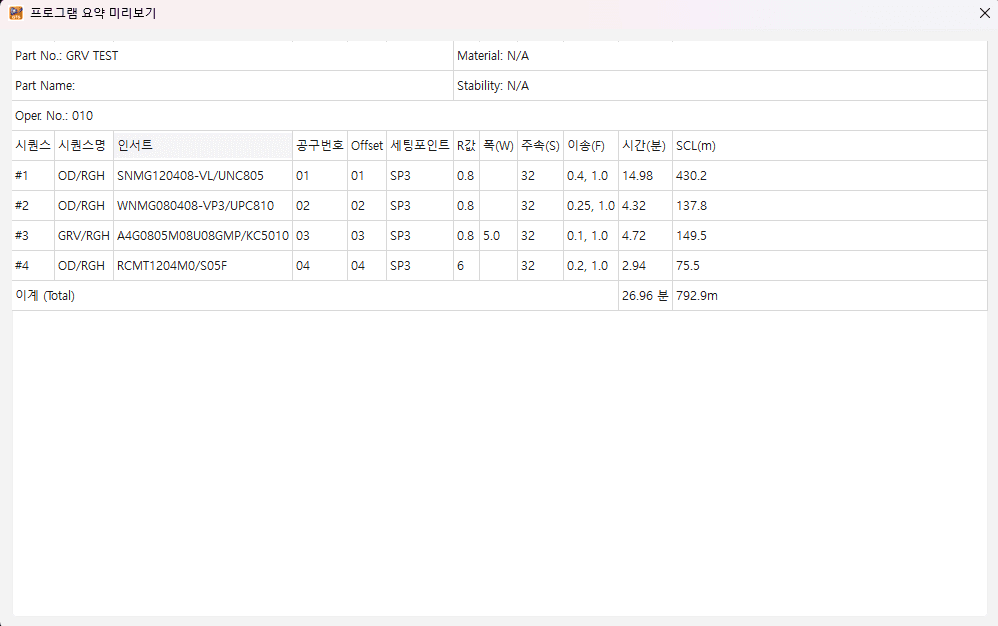Select the Offset column header

point(366,145)
